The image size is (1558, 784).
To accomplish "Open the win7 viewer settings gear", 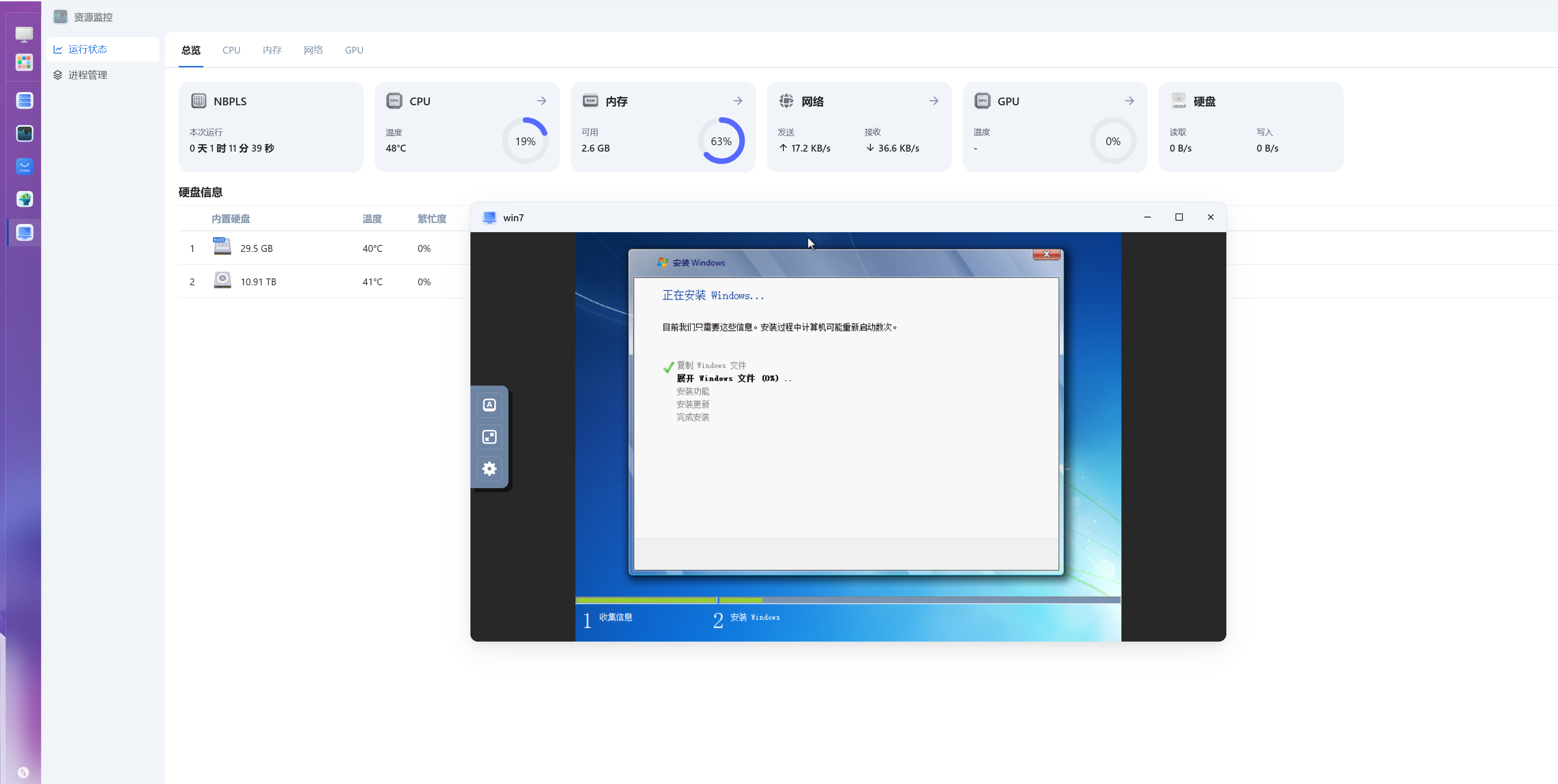I will coord(489,468).
